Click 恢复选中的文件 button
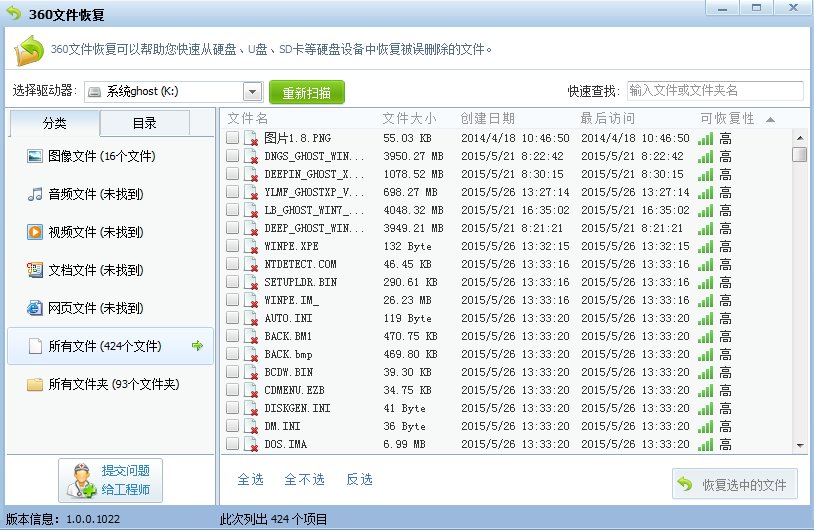Viewport: 814px width, 530px height. 735,484
